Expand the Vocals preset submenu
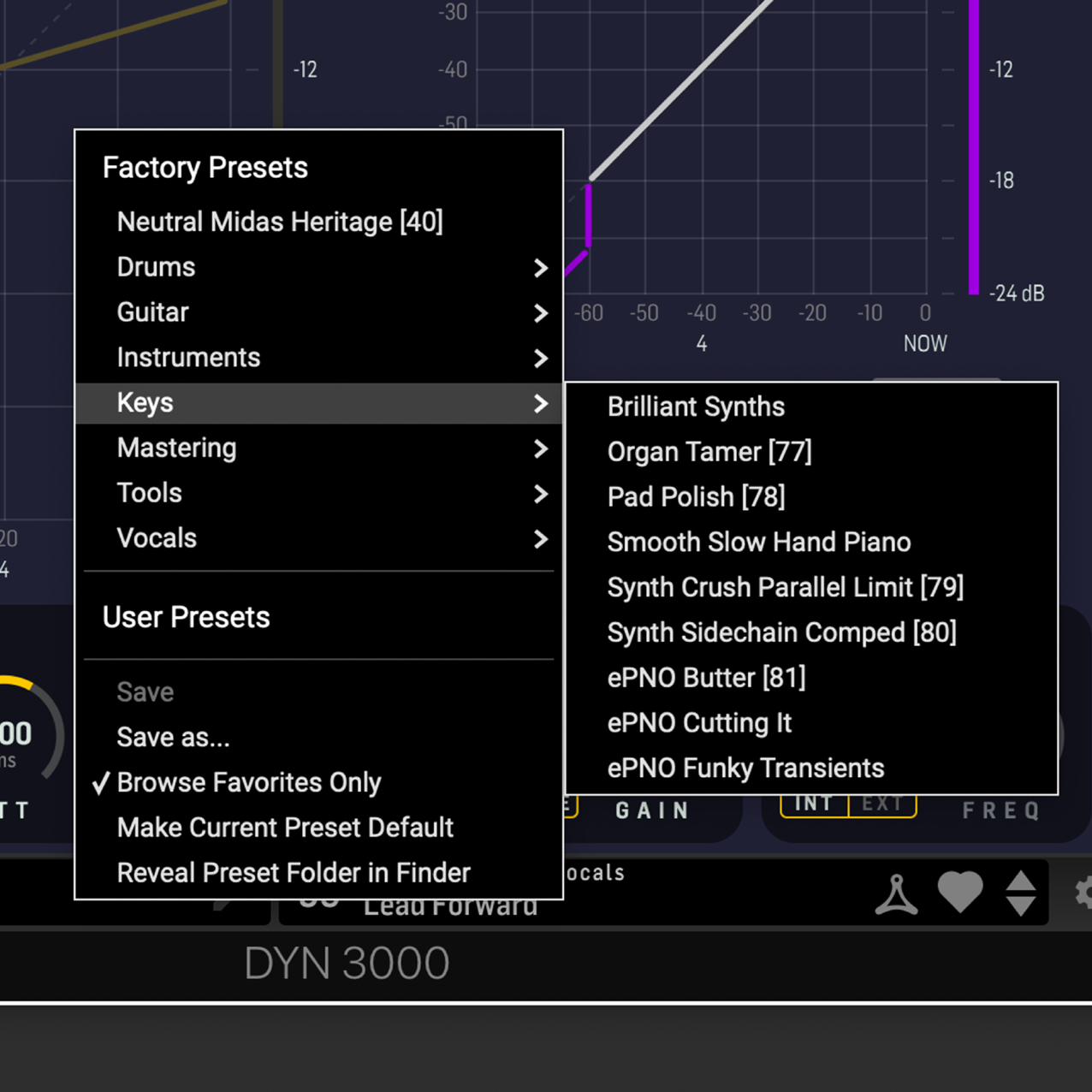Image resolution: width=1092 pixels, height=1092 pixels. click(x=319, y=538)
